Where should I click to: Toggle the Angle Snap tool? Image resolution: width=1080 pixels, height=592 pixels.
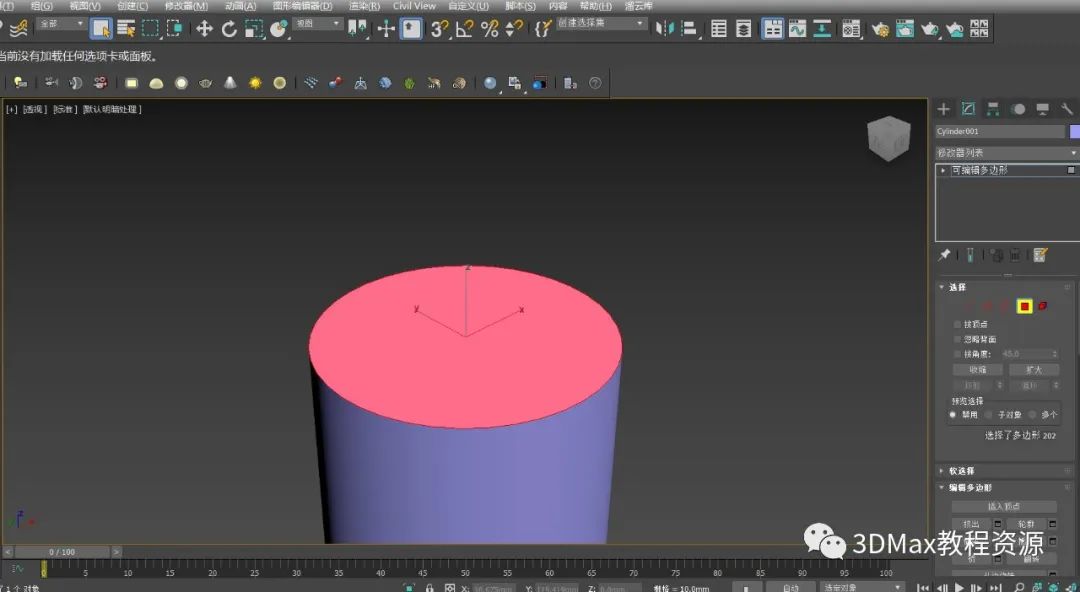pos(464,29)
